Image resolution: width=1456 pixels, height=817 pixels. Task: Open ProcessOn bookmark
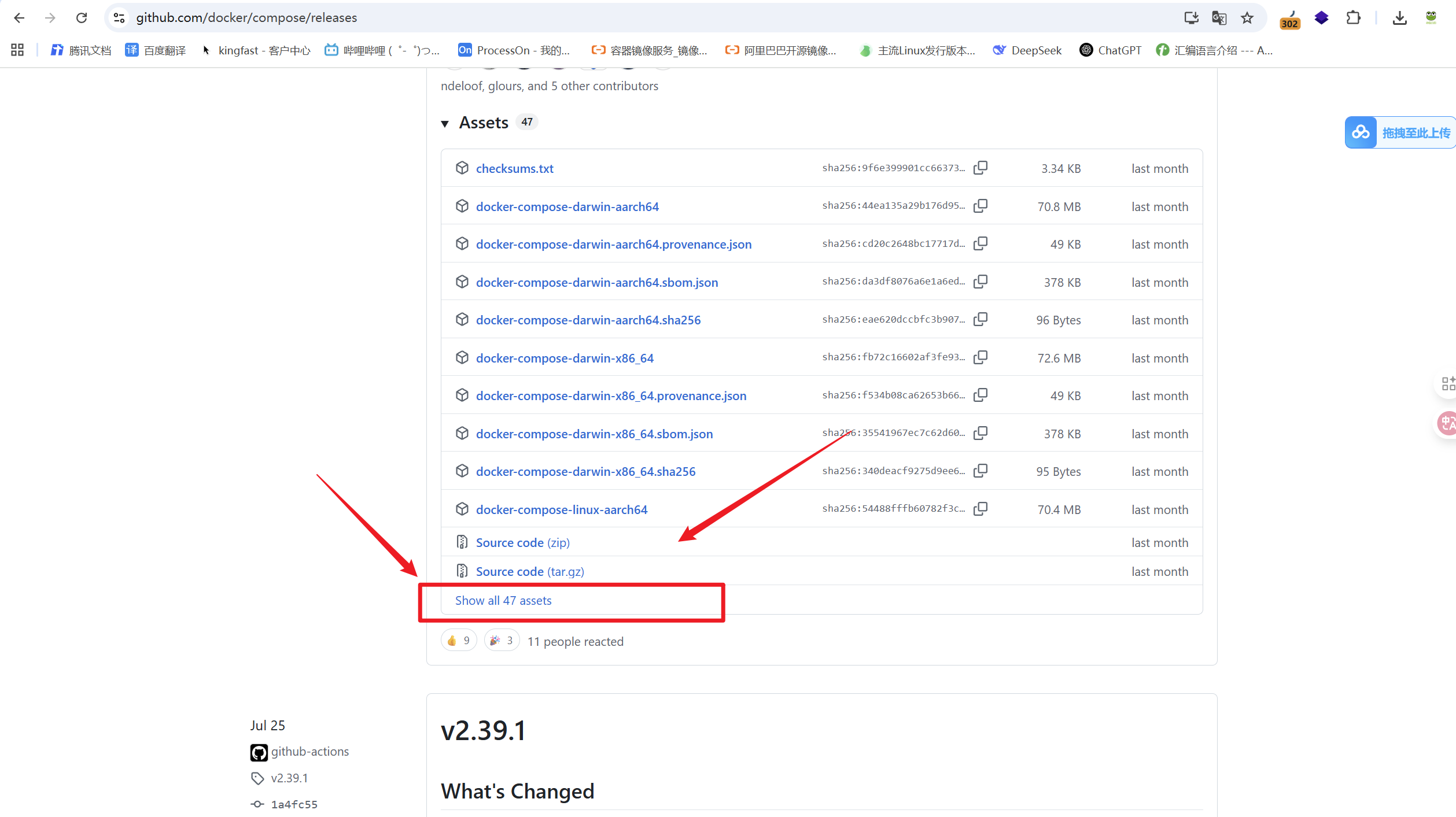tap(514, 50)
